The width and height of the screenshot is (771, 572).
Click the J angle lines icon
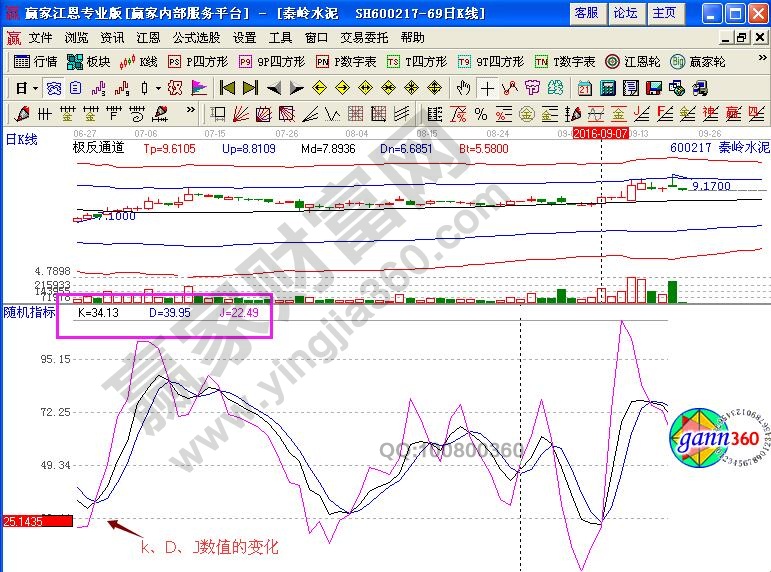tap(642, 114)
